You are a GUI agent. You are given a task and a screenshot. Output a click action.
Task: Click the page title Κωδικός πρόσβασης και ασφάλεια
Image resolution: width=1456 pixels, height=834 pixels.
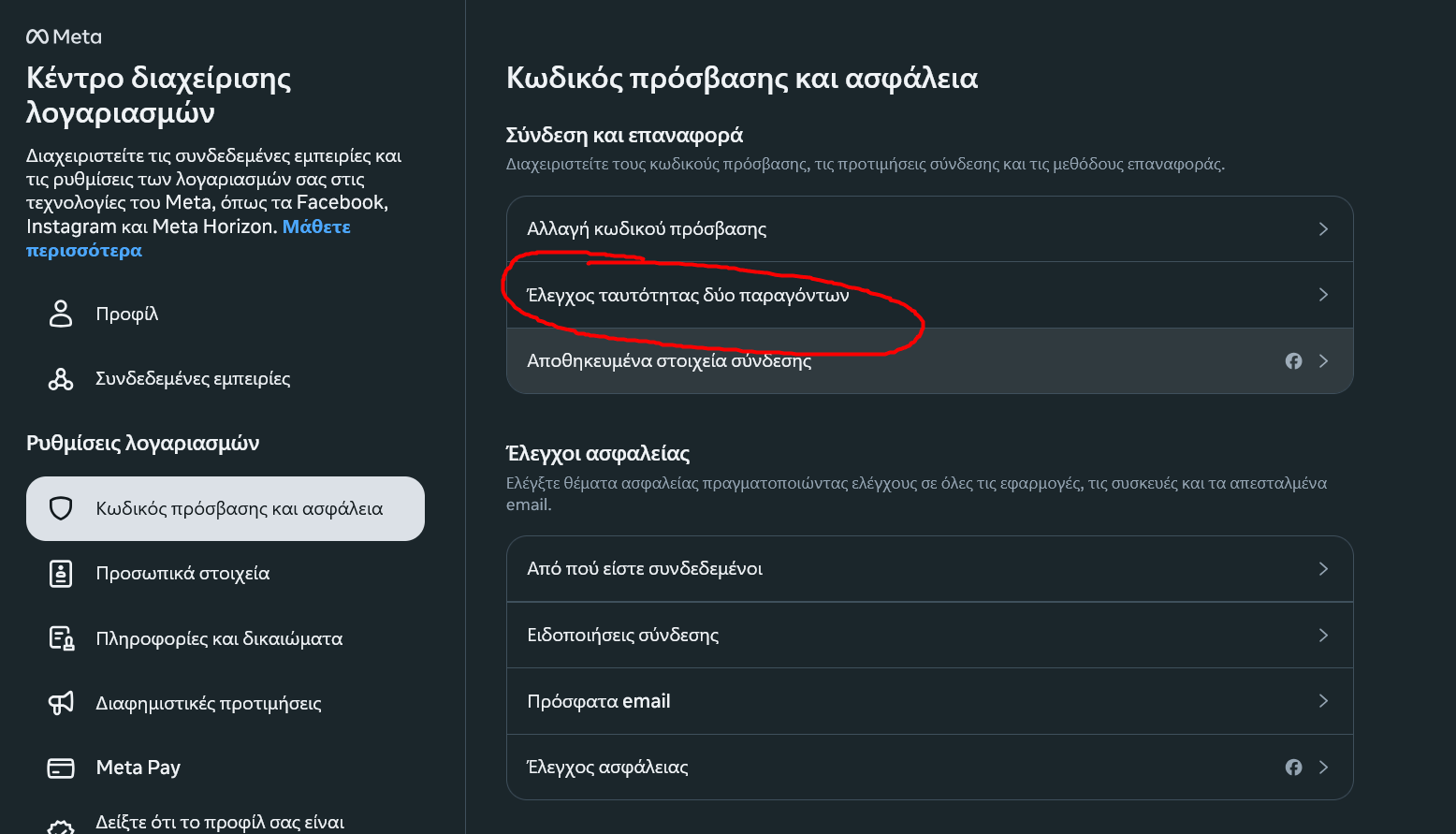[x=742, y=79]
